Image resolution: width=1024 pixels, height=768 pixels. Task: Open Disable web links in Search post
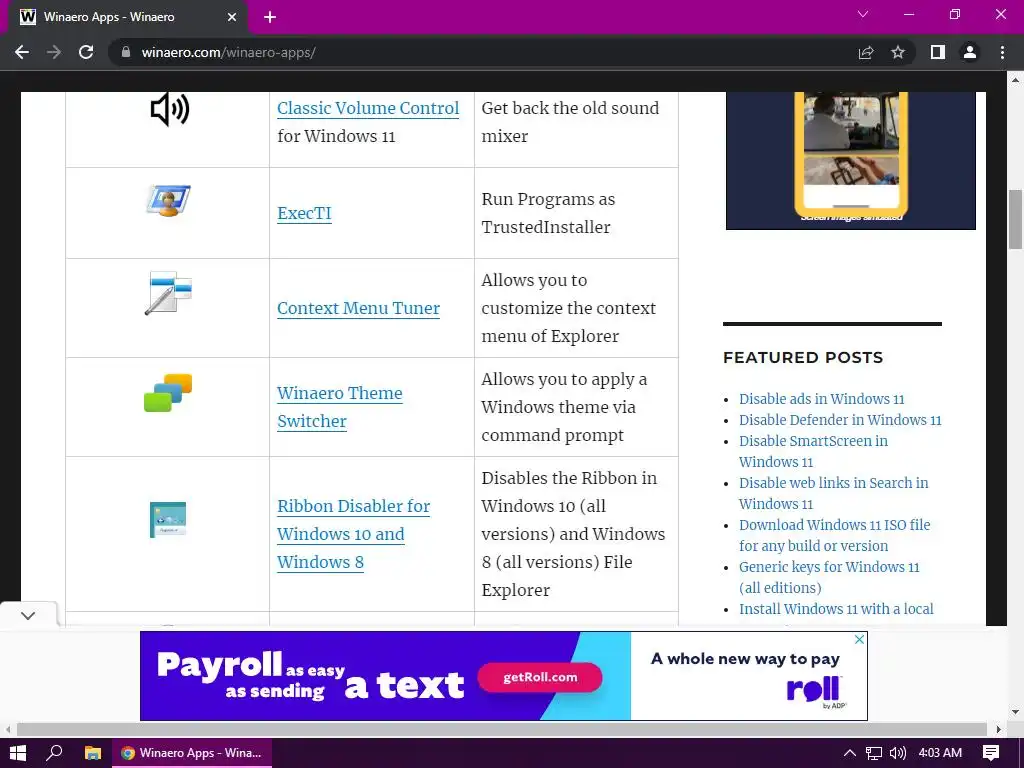point(833,493)
